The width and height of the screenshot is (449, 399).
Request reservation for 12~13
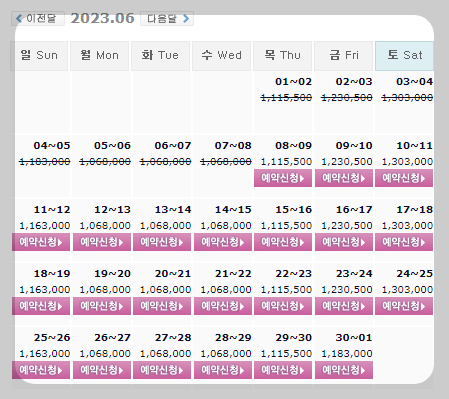click(102, 242)
